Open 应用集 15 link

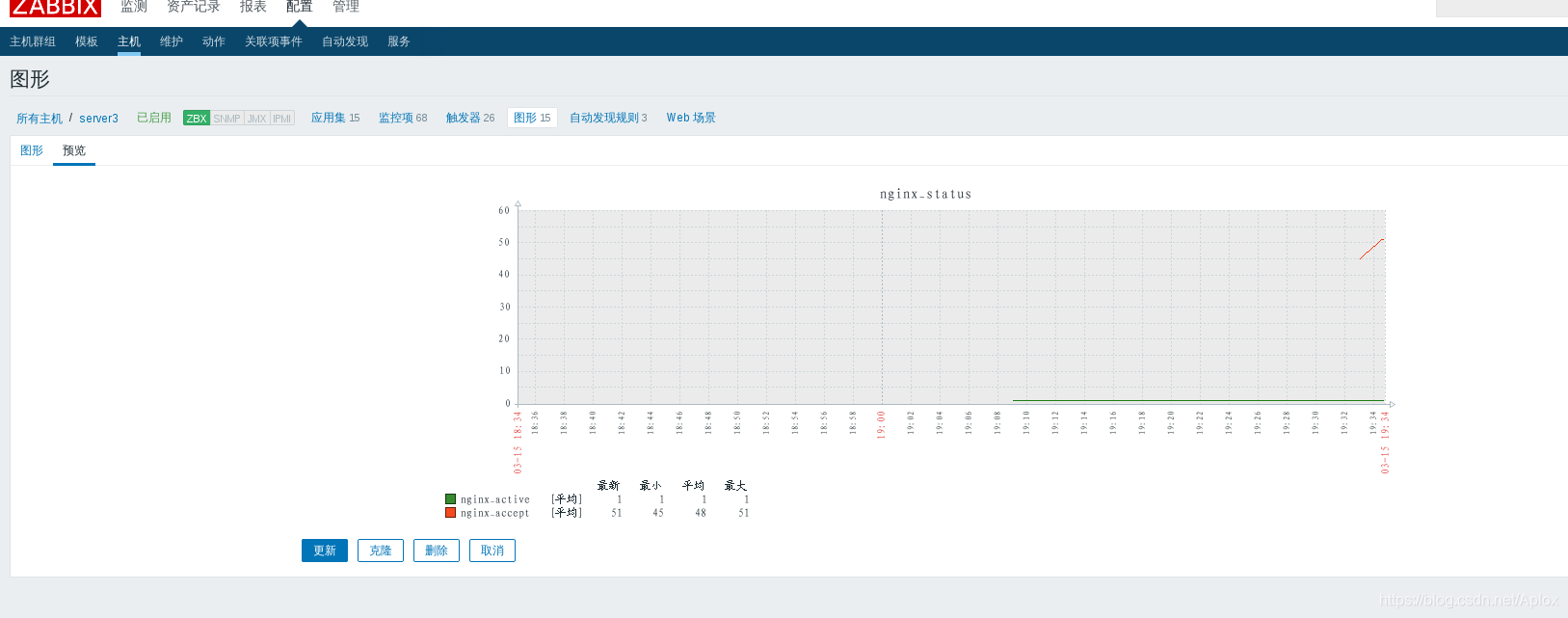[x=335, y=118]
